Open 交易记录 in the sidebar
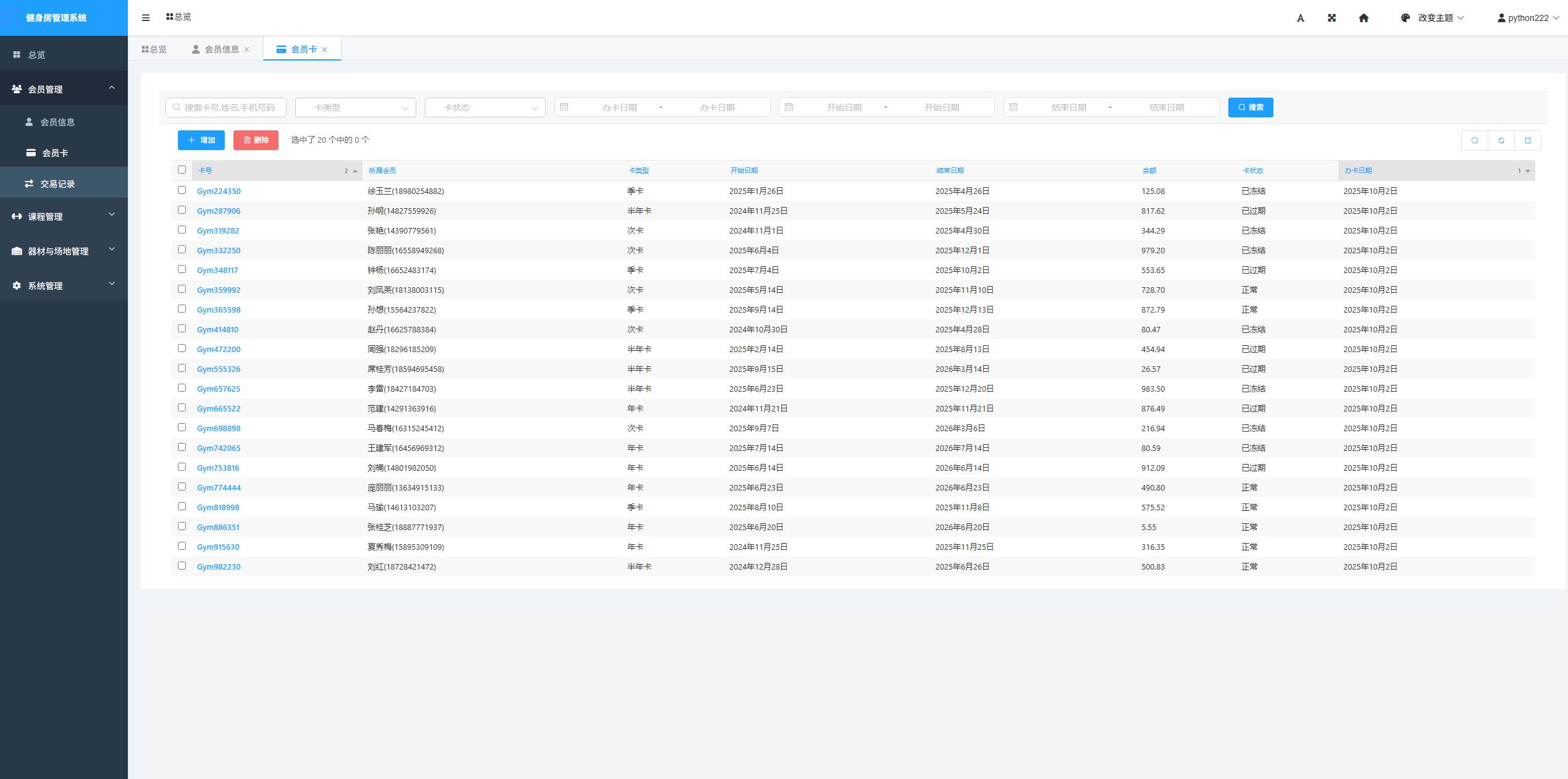Screen dimensions: 1568x779 pyautogui.click(x=57, y=183)
